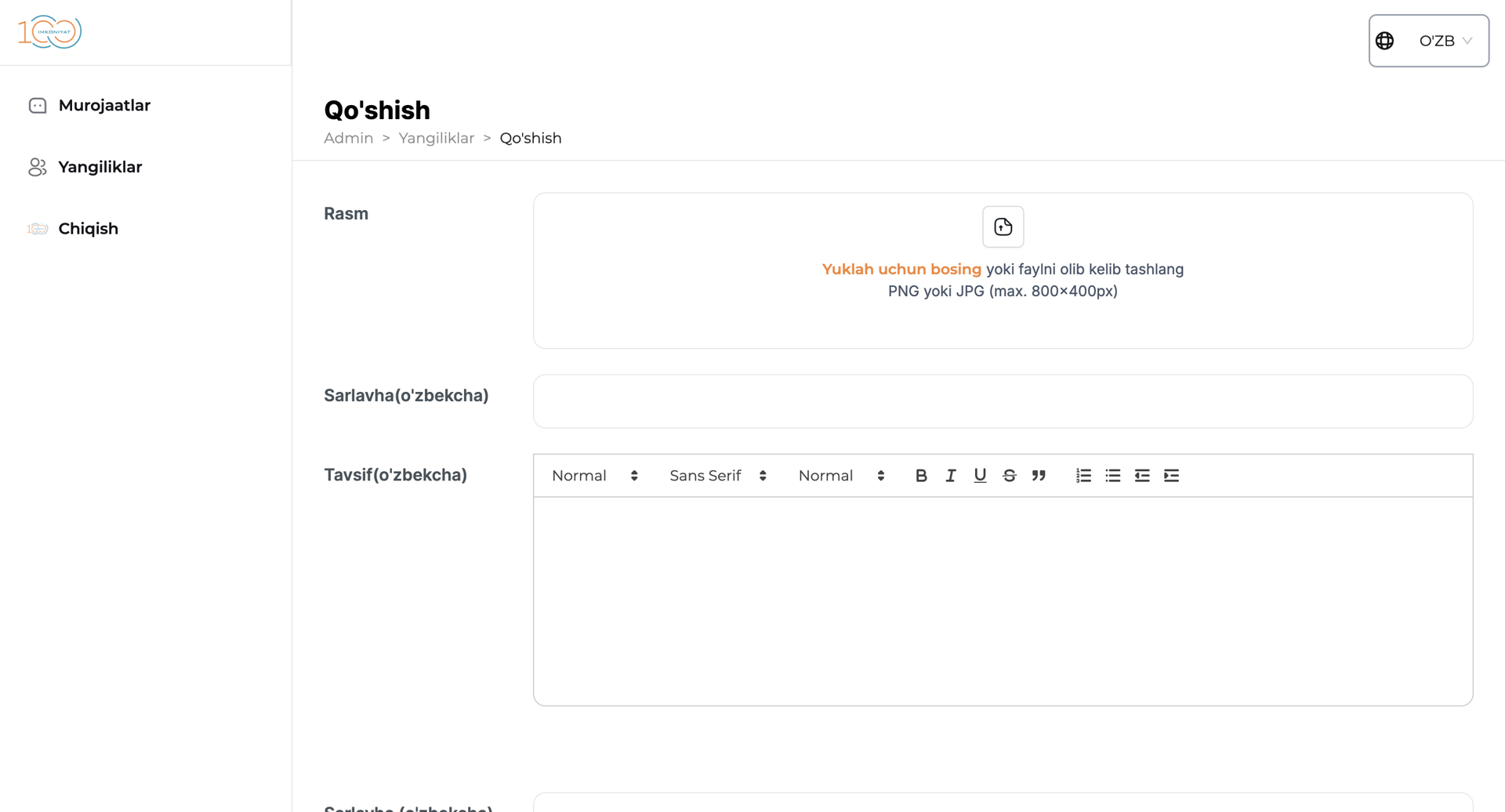Open the 100 Imkoniyat logo

click(x=49, y=32)
